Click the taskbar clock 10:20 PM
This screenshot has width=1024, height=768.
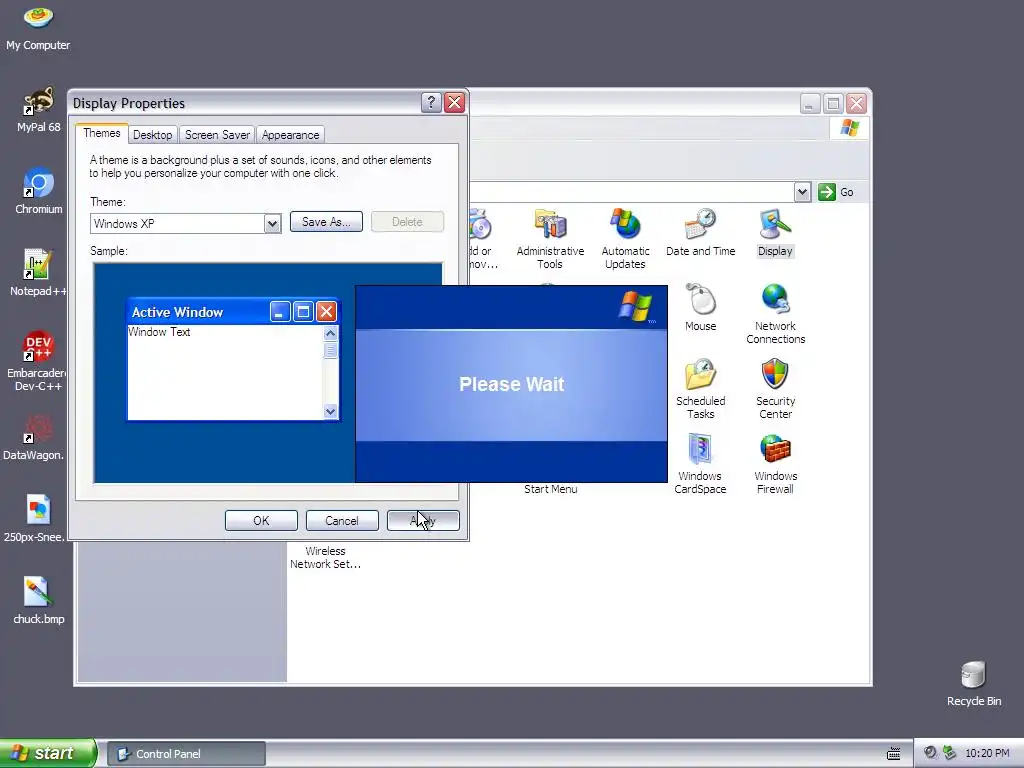tap(987, 754)
